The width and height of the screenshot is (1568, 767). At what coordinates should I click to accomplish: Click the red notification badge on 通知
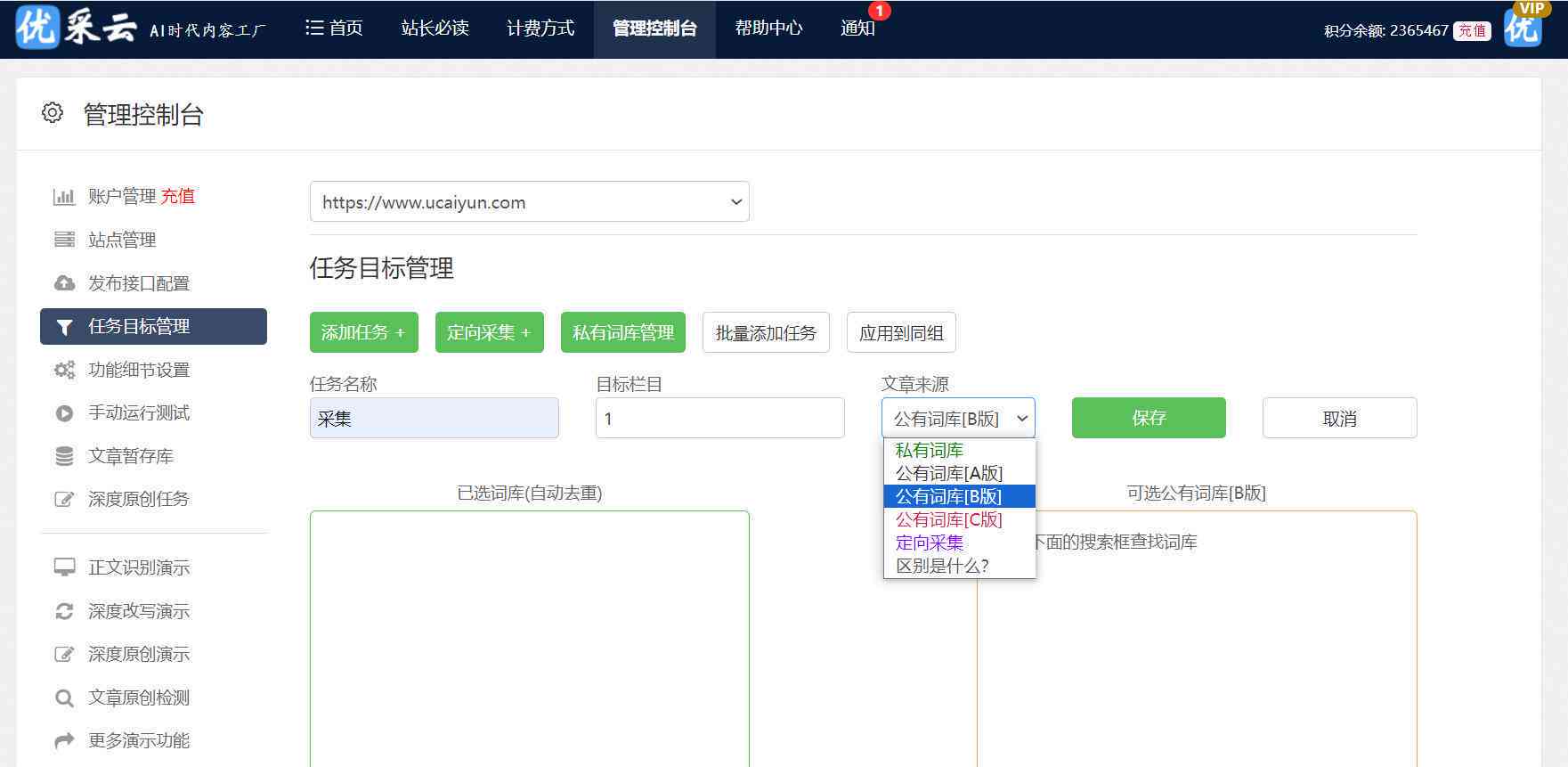pyautogui.click(x=879, y=11)
